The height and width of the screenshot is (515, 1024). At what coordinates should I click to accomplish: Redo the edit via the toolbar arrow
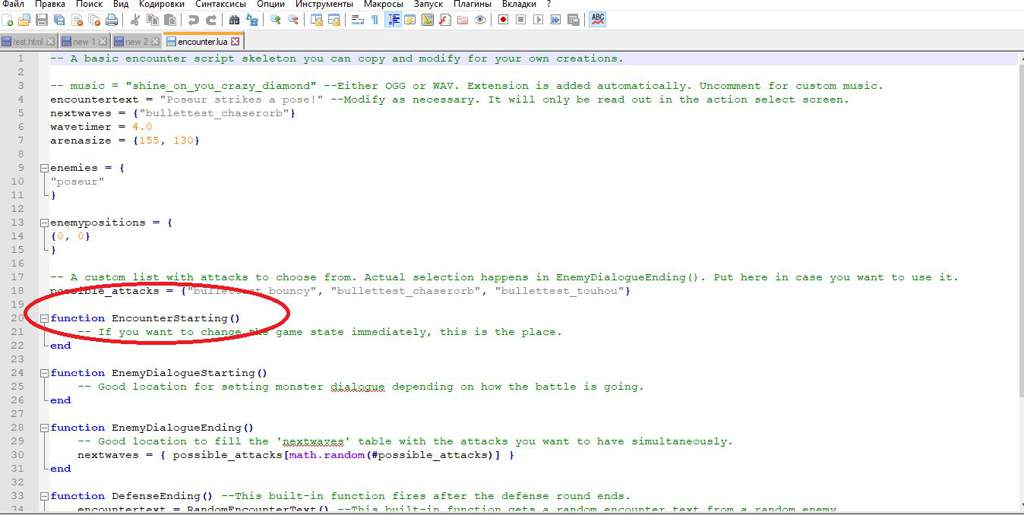tap(211, 20)
